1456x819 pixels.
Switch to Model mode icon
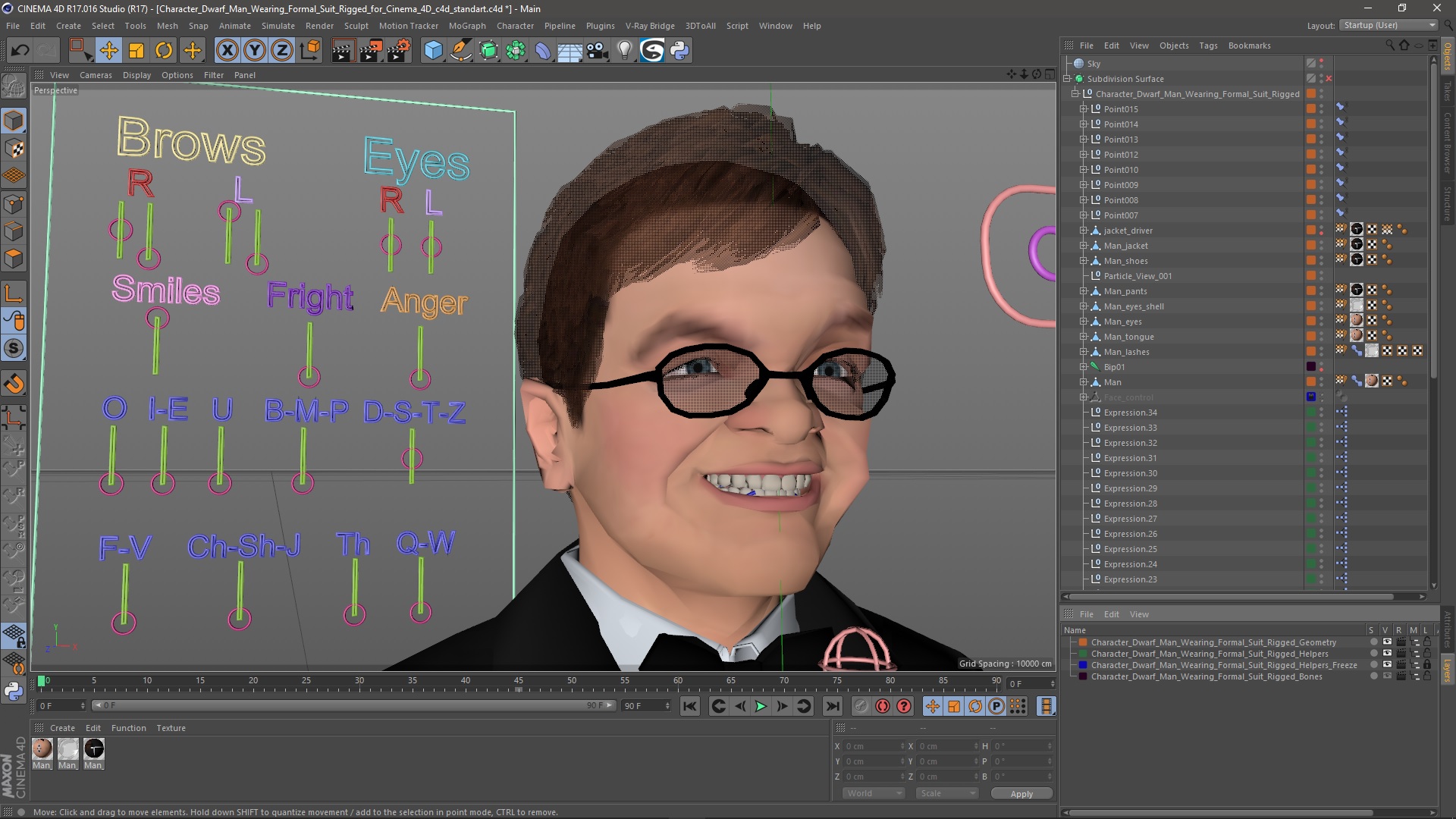[x=14, y=121]
